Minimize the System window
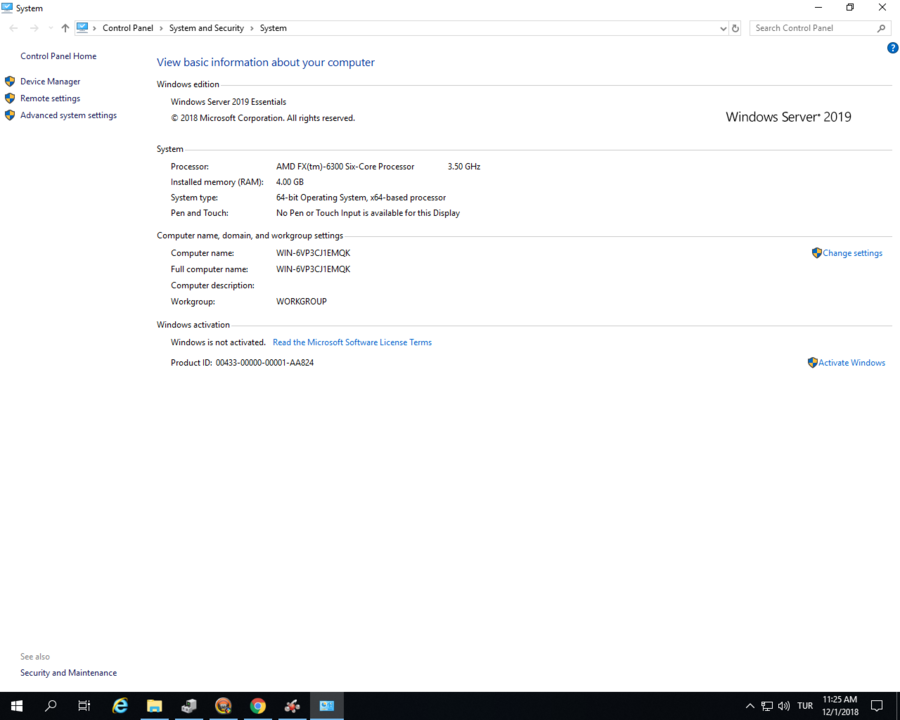The width and height of the screenshot is (900, 720). [818, 7]
